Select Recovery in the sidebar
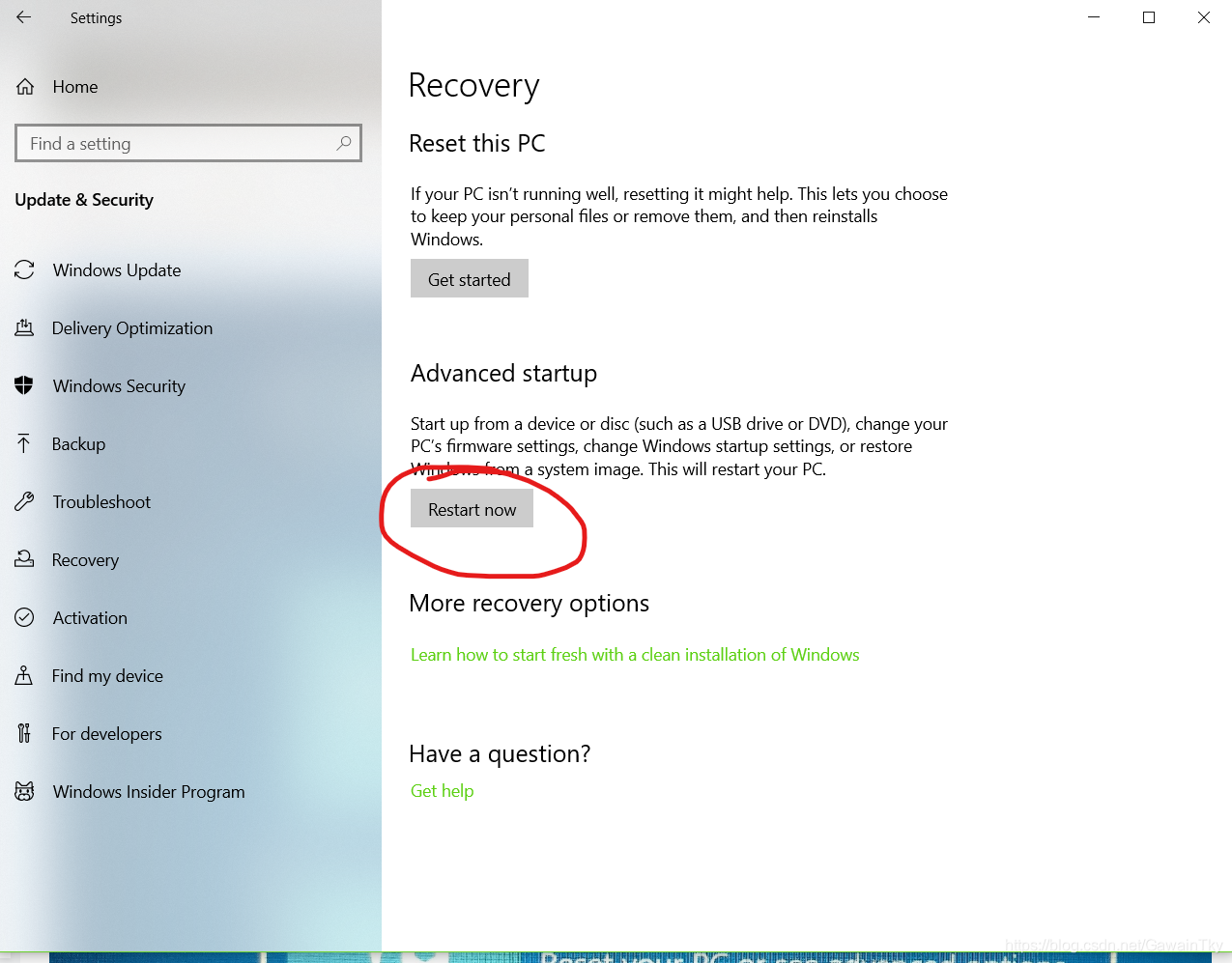 coord(85,560)
